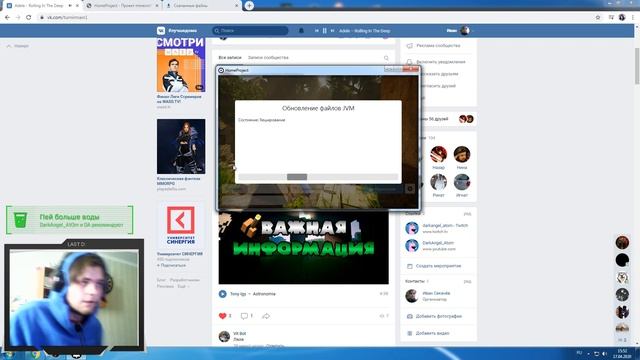Click Подписаться under Университет Синергия

tap(171, 265)
